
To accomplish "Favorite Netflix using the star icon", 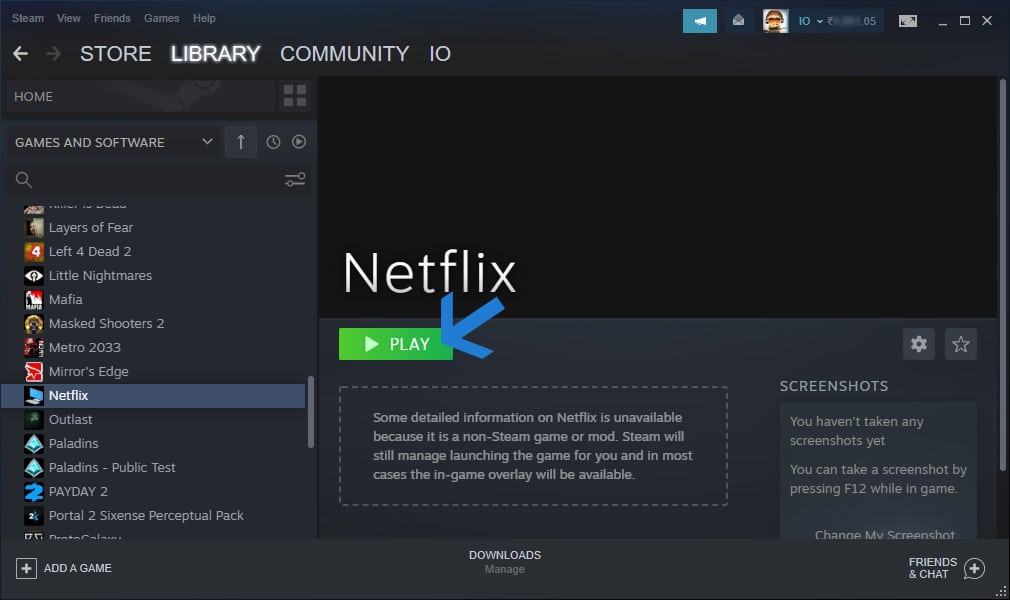I will pos(959,343).
